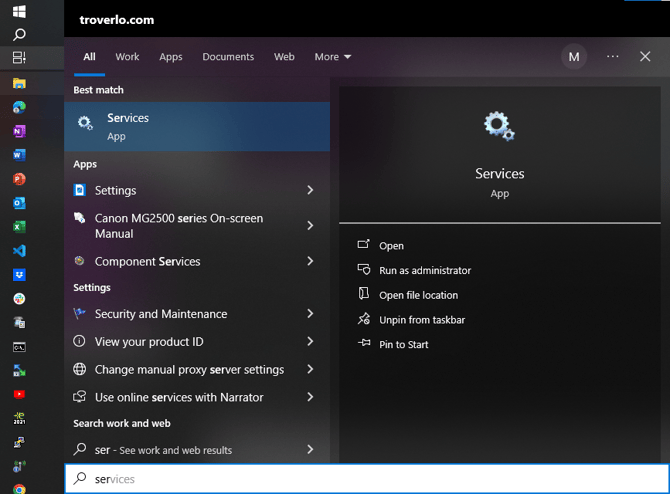Expand the Component Services arrow

click(310, 261)
